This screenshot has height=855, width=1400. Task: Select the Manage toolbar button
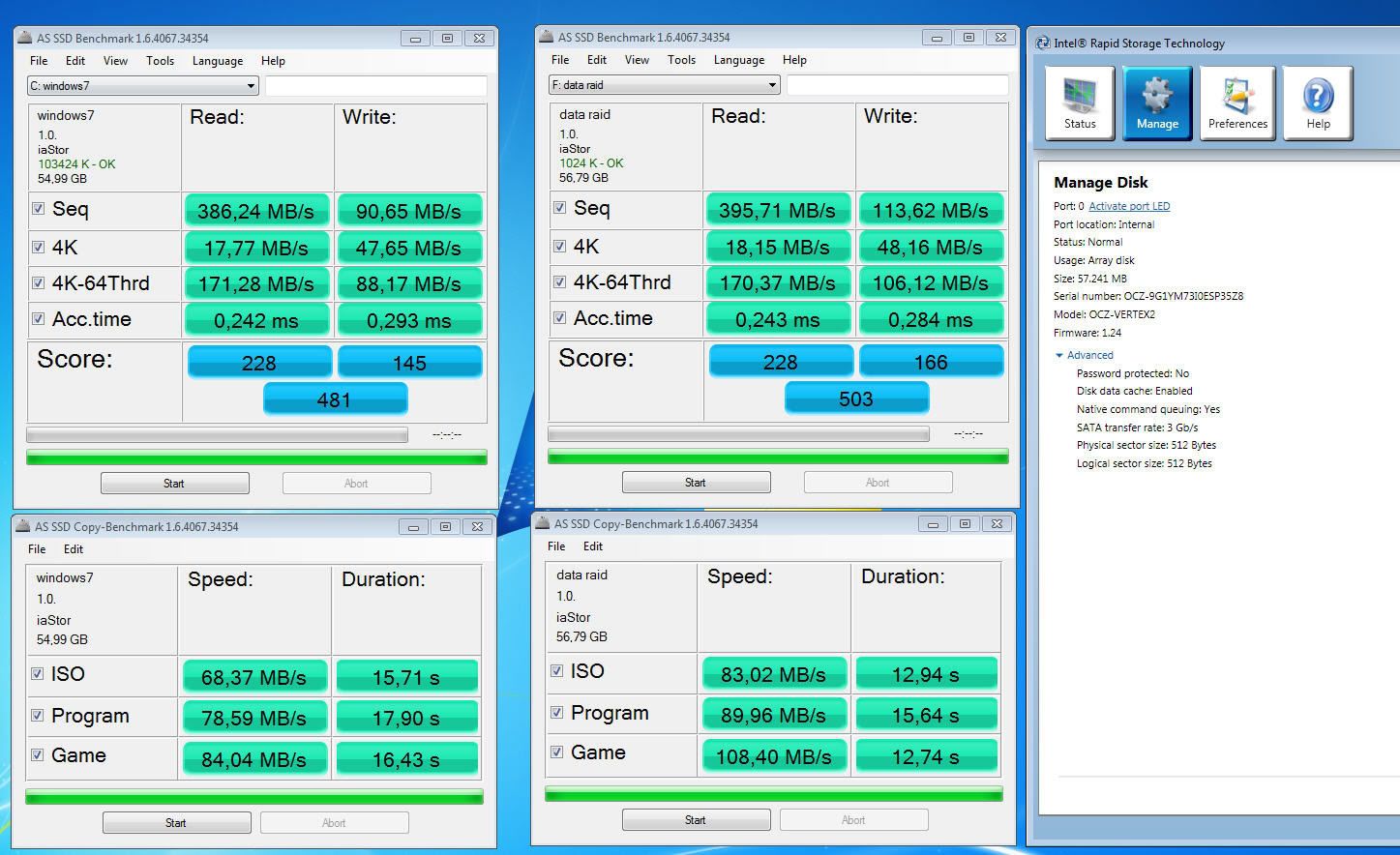pyautogui.click(x=1157, y=103)
